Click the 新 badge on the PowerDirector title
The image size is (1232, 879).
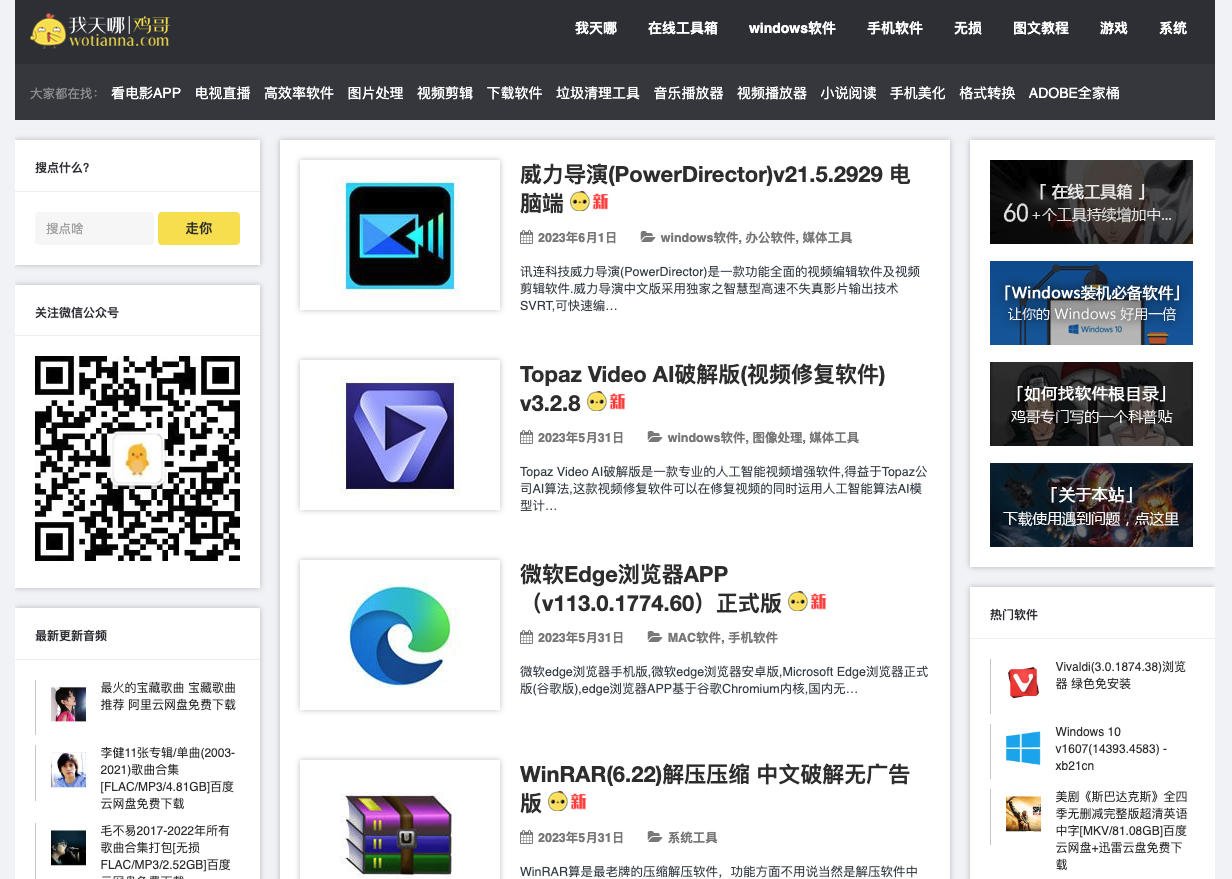(x=589, y=202)
